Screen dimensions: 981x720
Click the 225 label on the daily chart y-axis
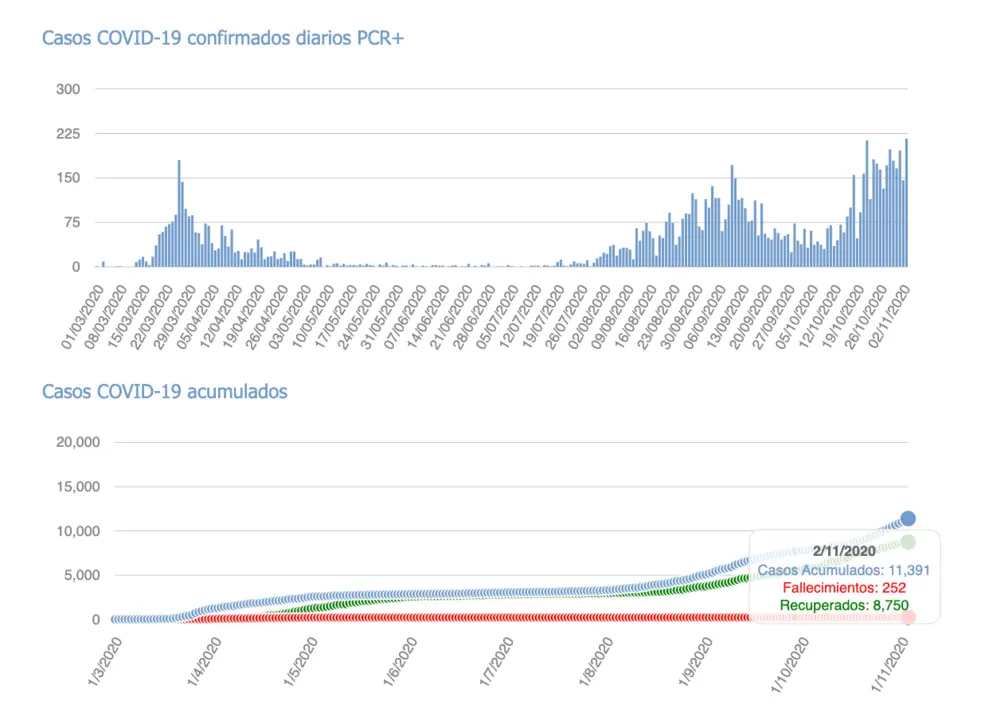tap(68, 134)
